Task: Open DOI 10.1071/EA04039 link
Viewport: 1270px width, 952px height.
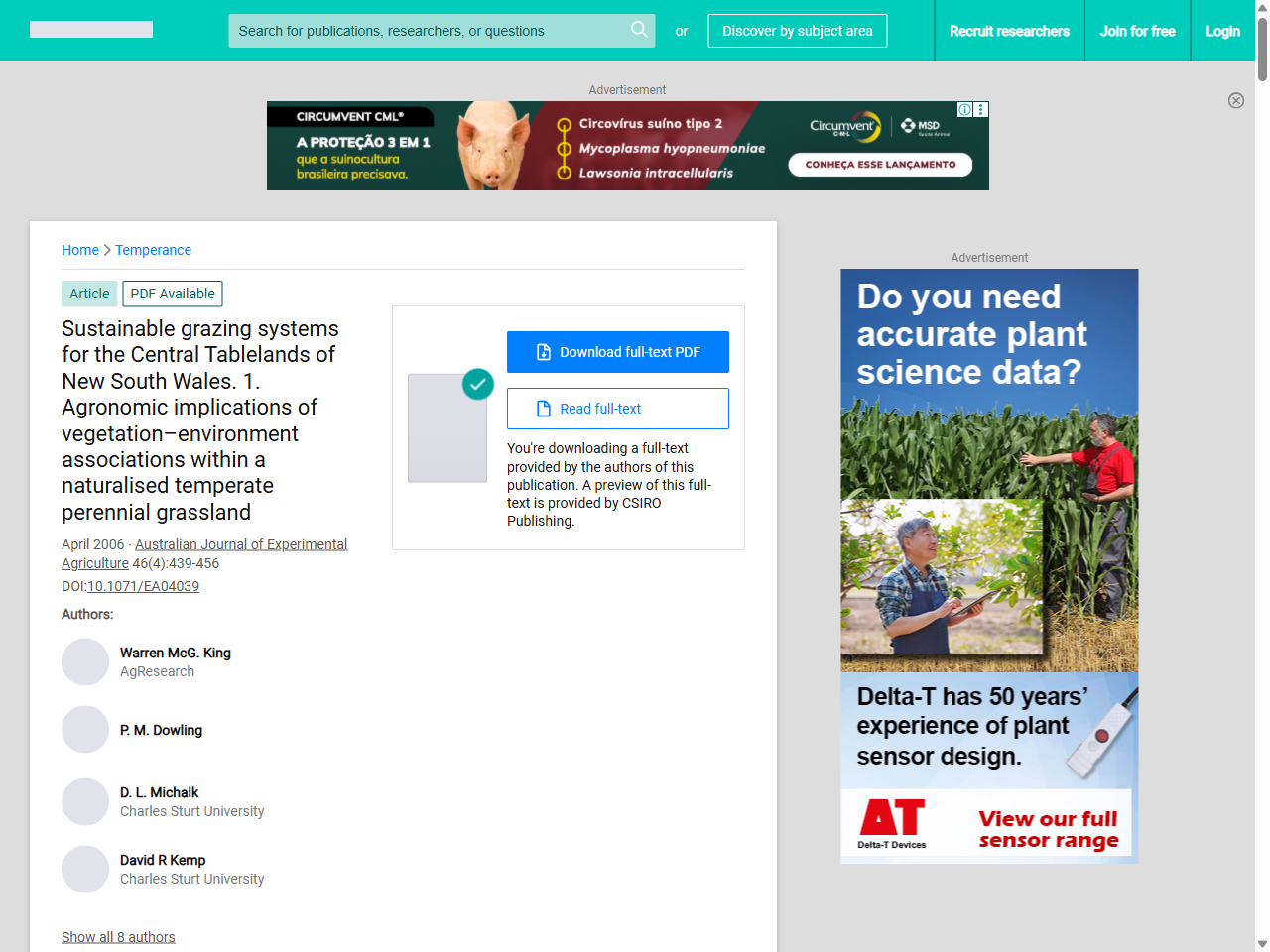Action: pos(143,586)
